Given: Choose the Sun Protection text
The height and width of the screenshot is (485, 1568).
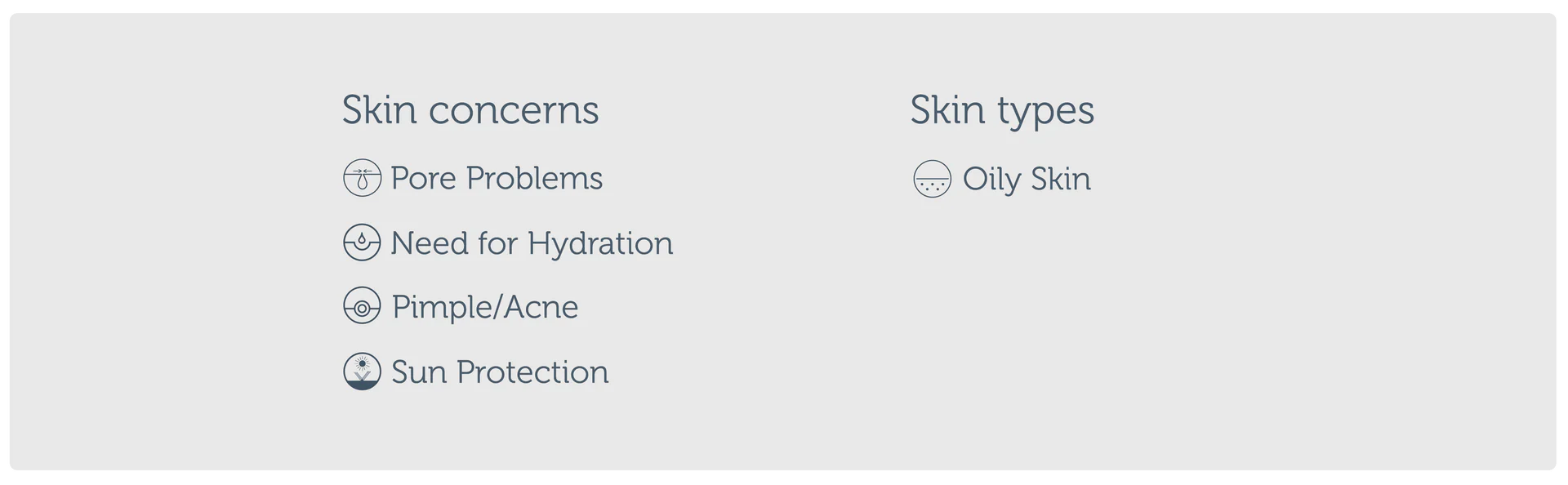Looking at the screenshot, I should [500, 372].
